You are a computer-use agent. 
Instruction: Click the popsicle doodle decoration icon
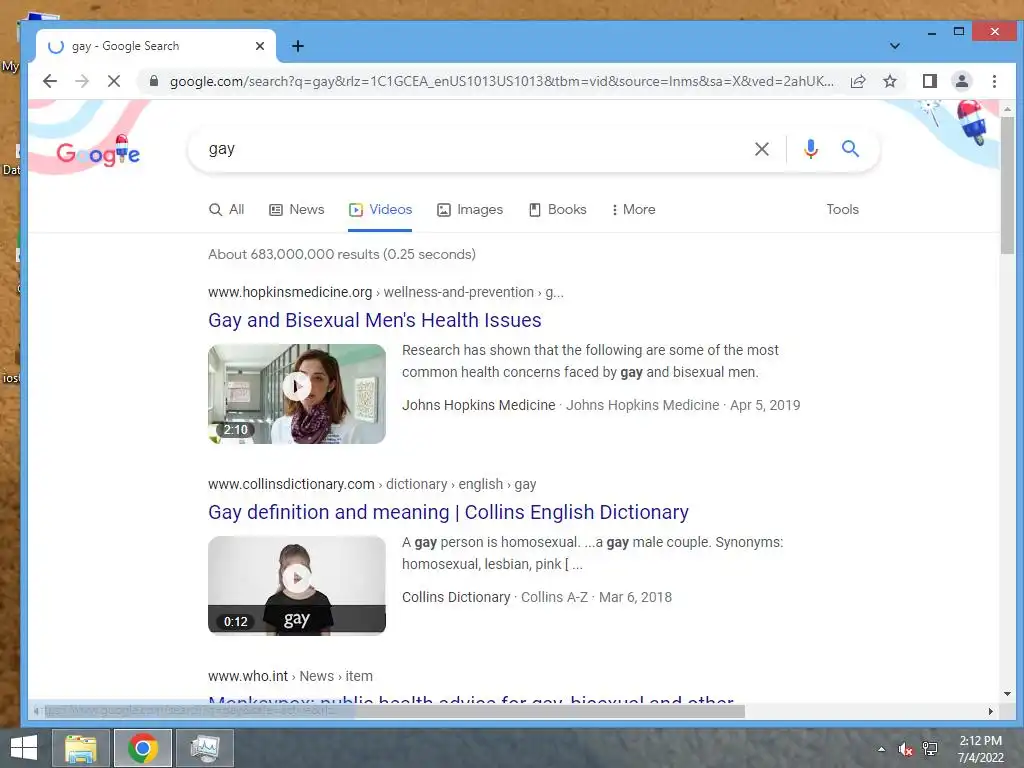coord(972,121)
